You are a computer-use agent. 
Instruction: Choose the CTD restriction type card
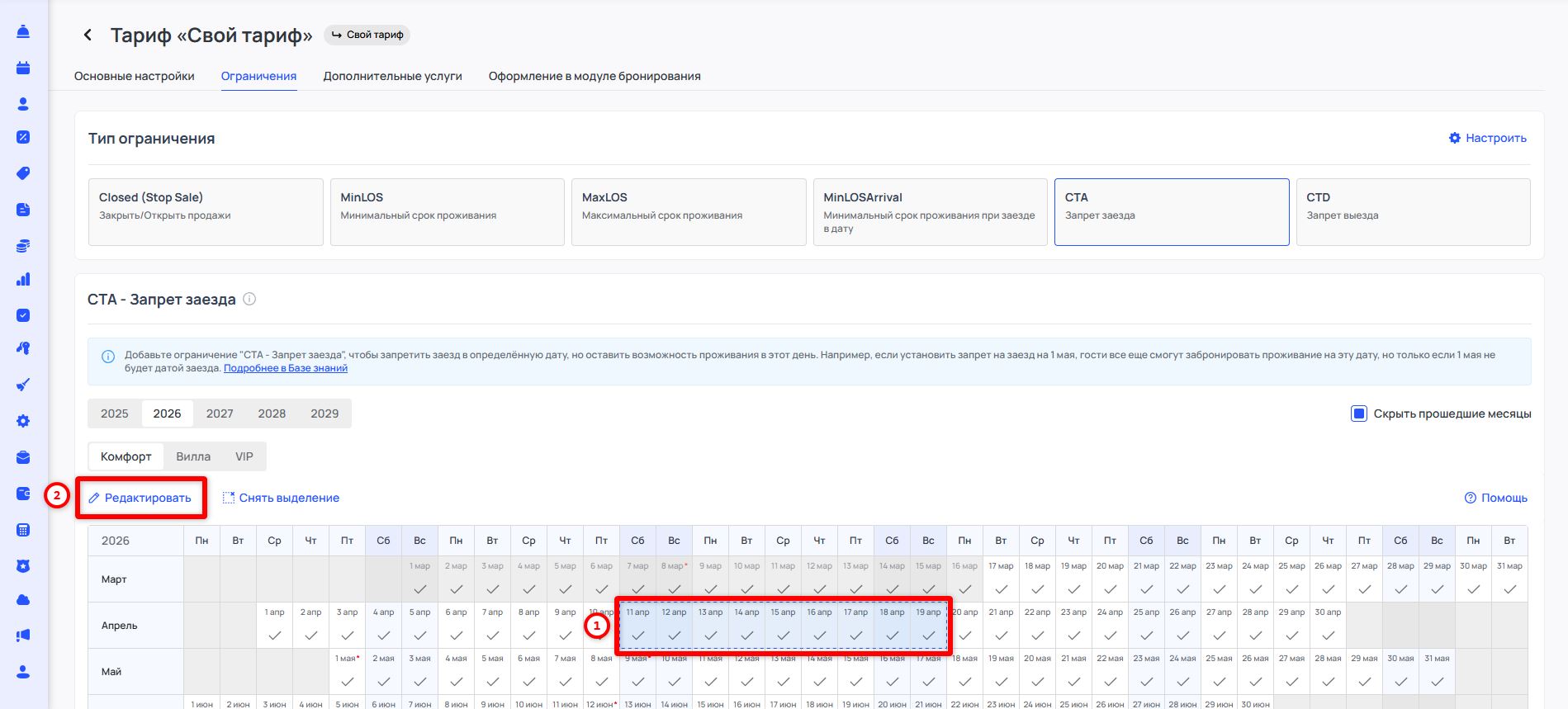click(1413, 212)
